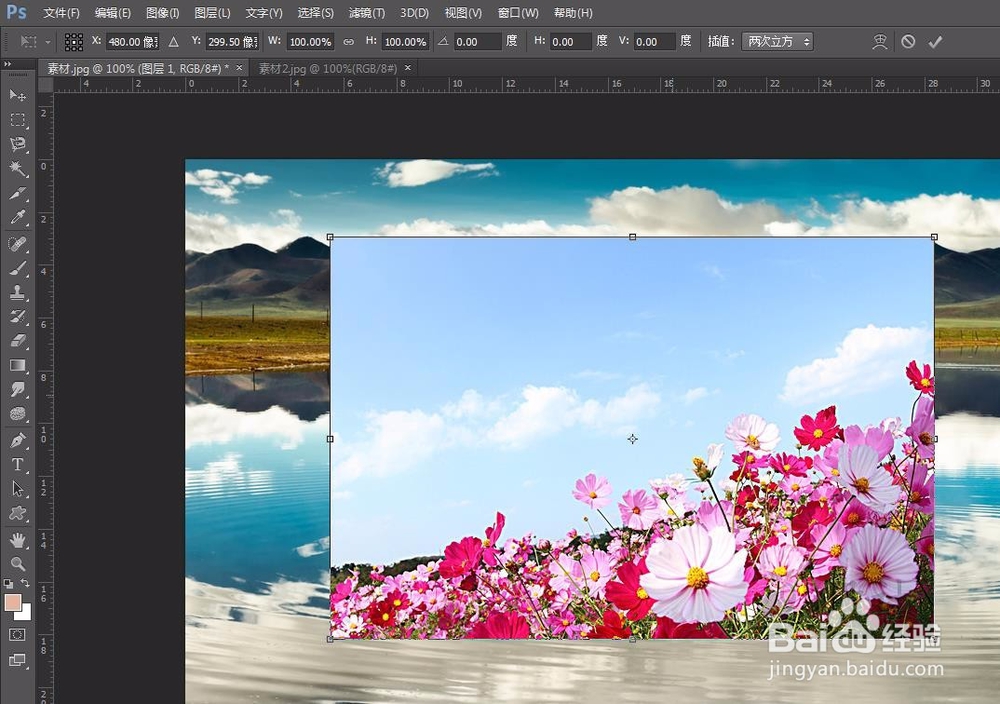Viewport: 1000px width, 704px height.
Task: Select the Sponge tool
Action: point(17,414)
